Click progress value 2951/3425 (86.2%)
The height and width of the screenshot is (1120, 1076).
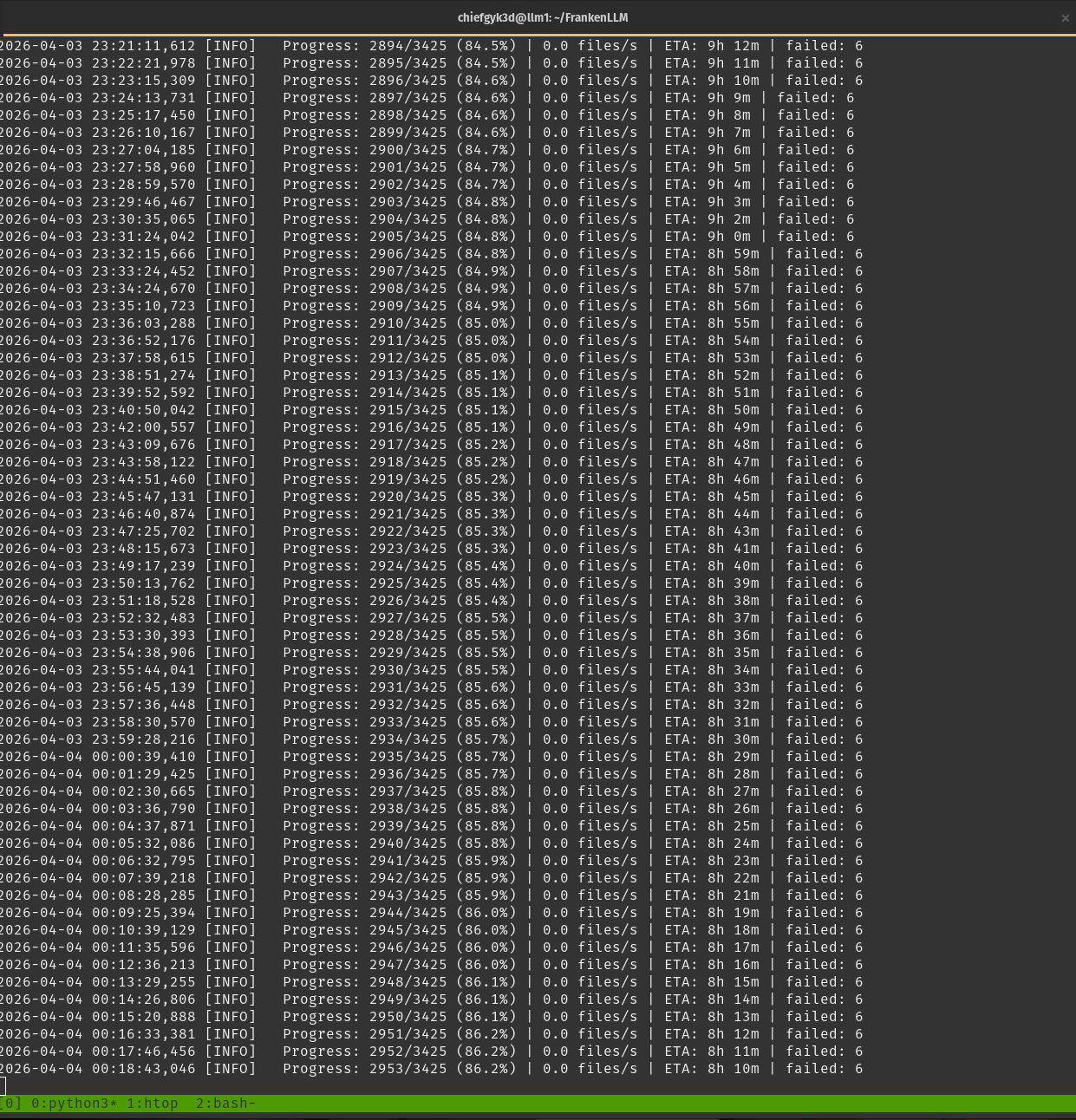pyautogui.click(x=443, y=1034)
